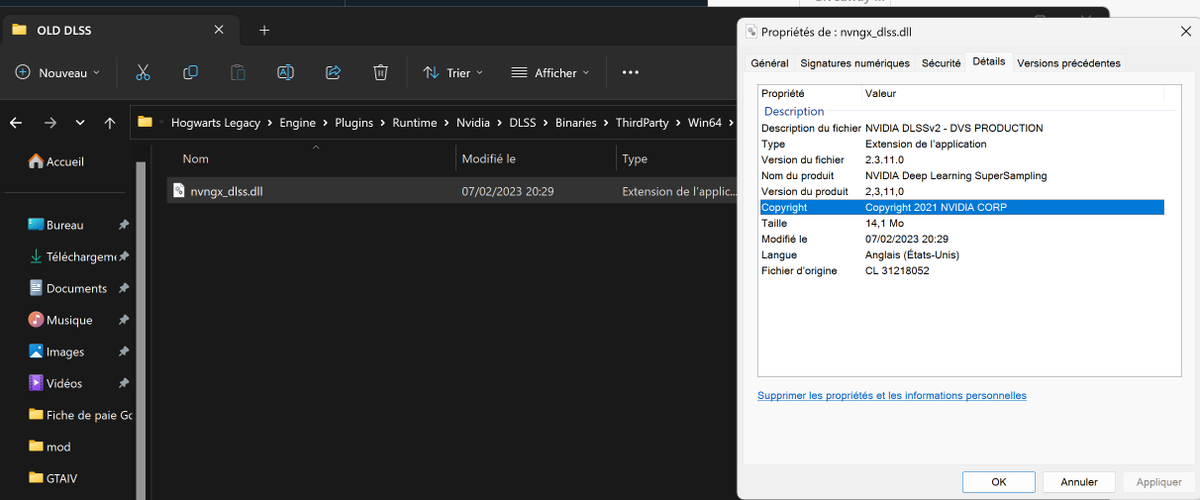Expand chevron after ThirdParty in path
Viewport: 1200px width, 500px height.
point(679,123)
